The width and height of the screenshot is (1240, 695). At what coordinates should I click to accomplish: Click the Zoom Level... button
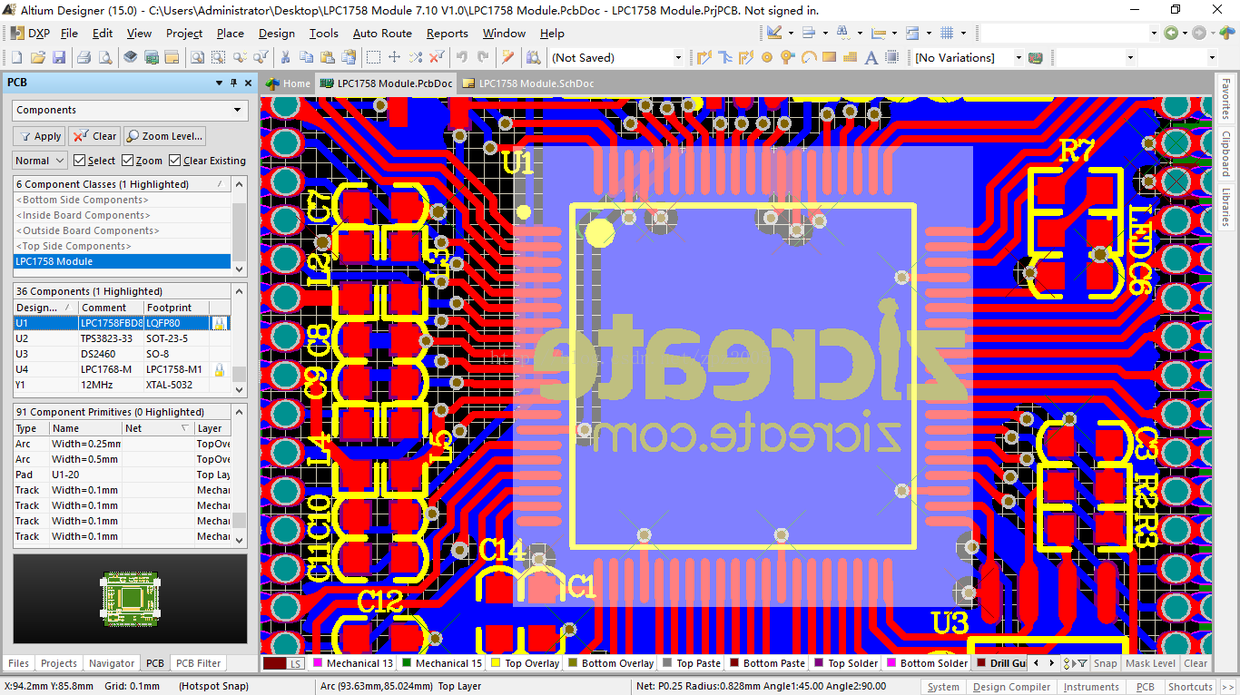(165, 136)
